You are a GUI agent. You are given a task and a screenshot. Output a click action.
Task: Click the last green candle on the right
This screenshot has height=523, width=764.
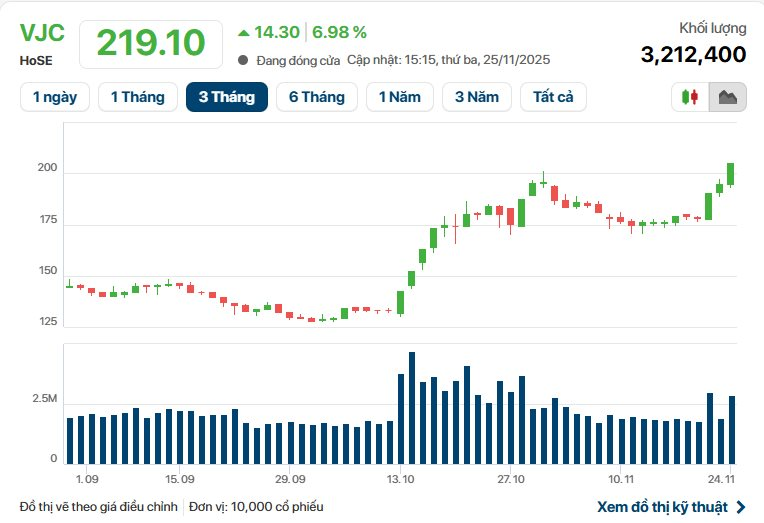pyautogui.click(x=731, y=174)
